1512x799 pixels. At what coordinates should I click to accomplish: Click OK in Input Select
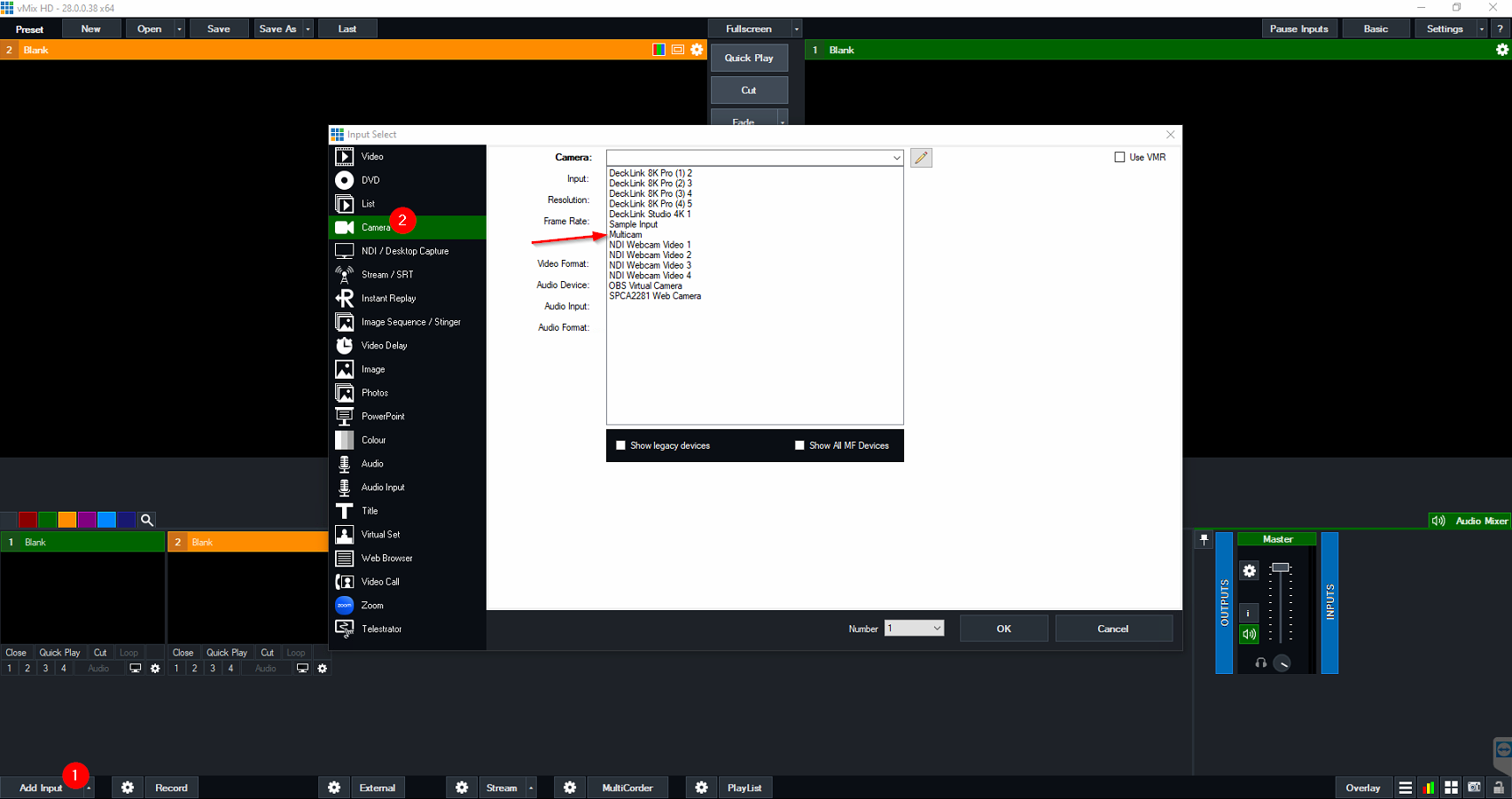point(1003,628)
